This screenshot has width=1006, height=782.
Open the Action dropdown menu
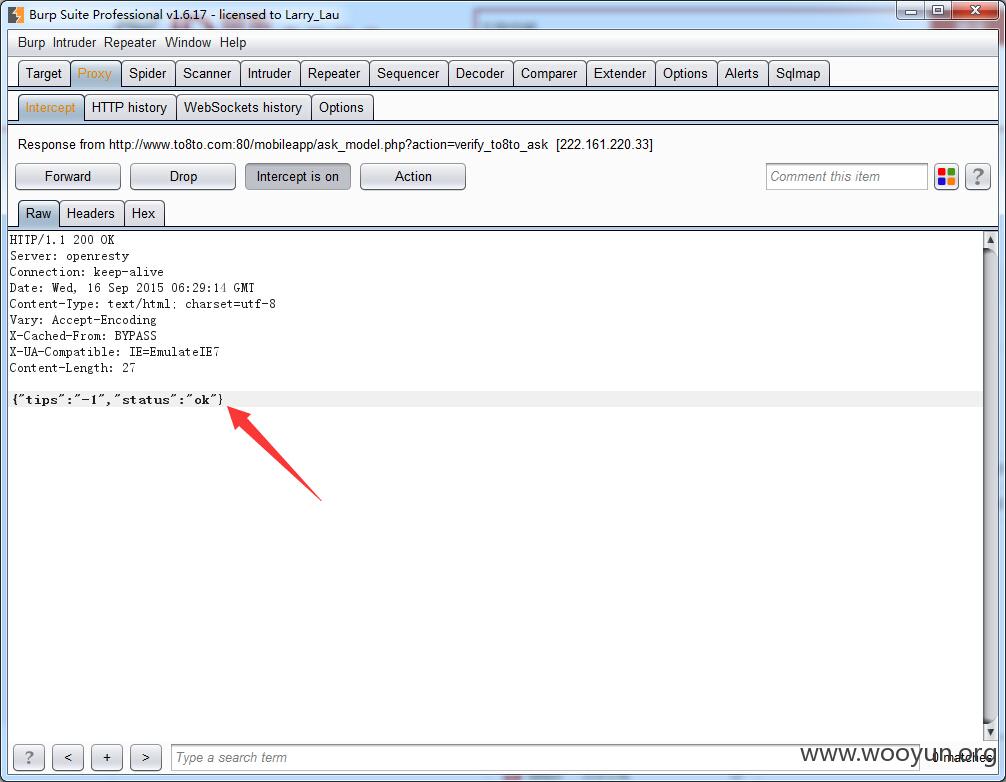[413, 176]
